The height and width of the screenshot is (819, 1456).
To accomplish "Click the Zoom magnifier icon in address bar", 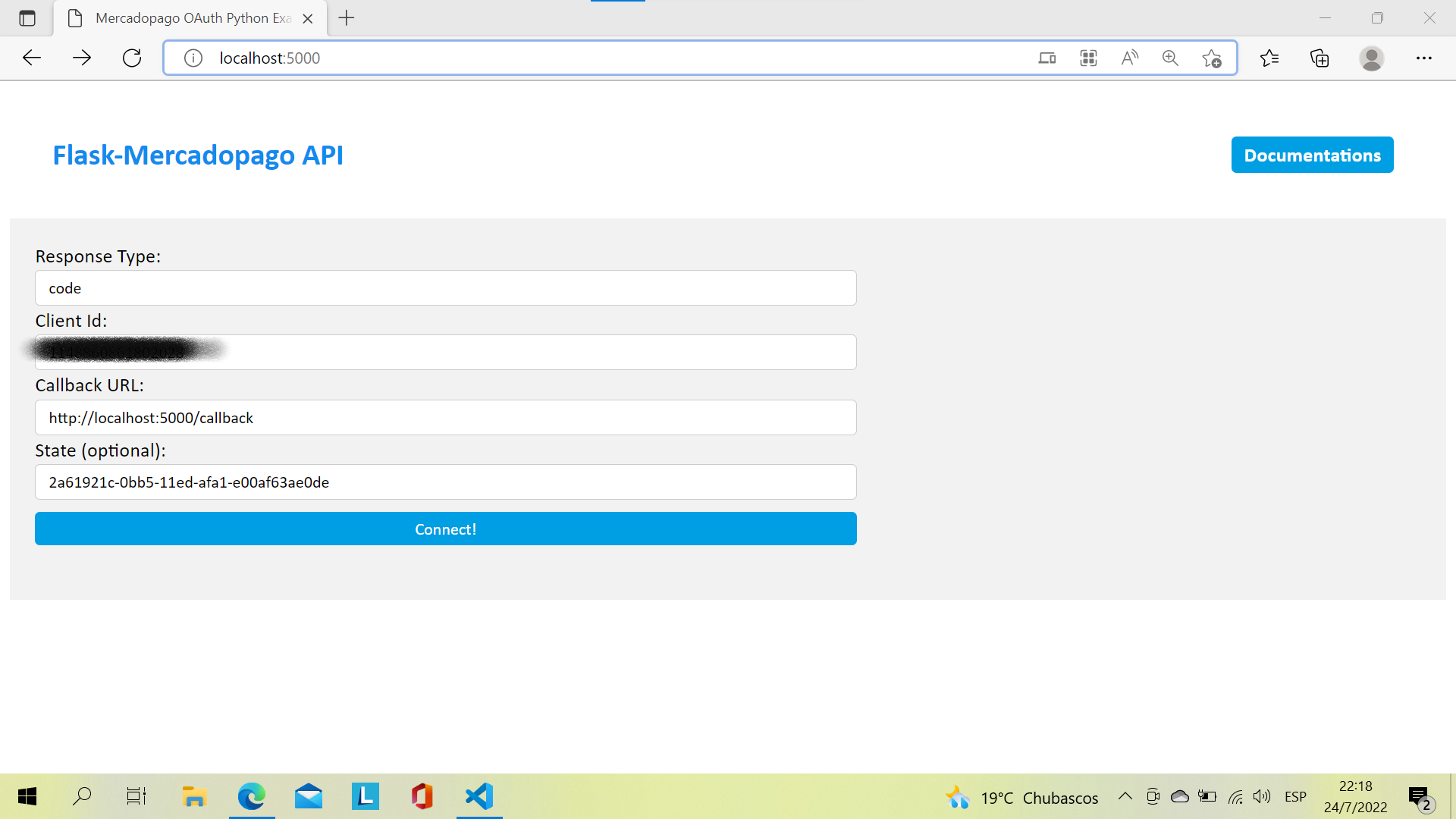I will tap(1170, 58).
